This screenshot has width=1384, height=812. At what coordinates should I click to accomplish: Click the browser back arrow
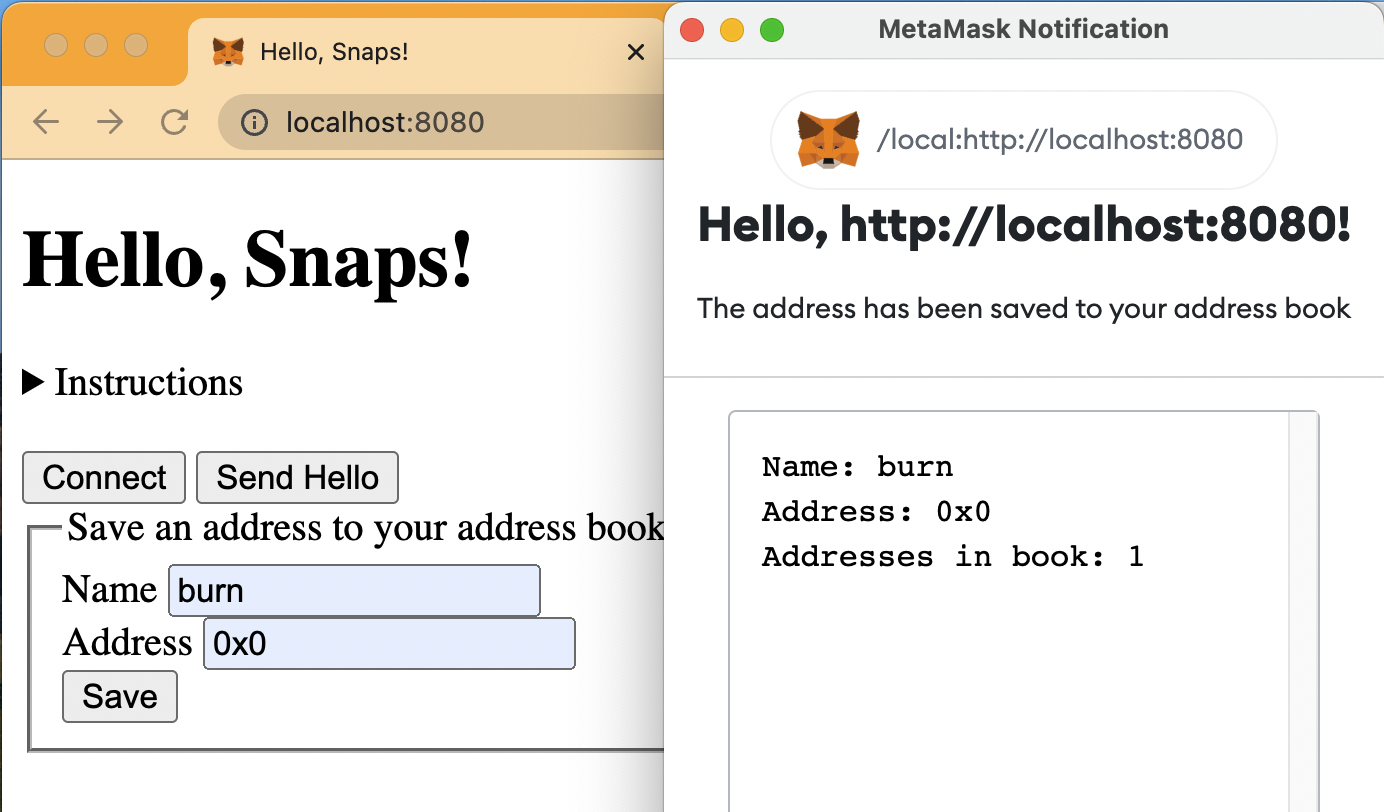pyautogui.click(x=46, y=122)
